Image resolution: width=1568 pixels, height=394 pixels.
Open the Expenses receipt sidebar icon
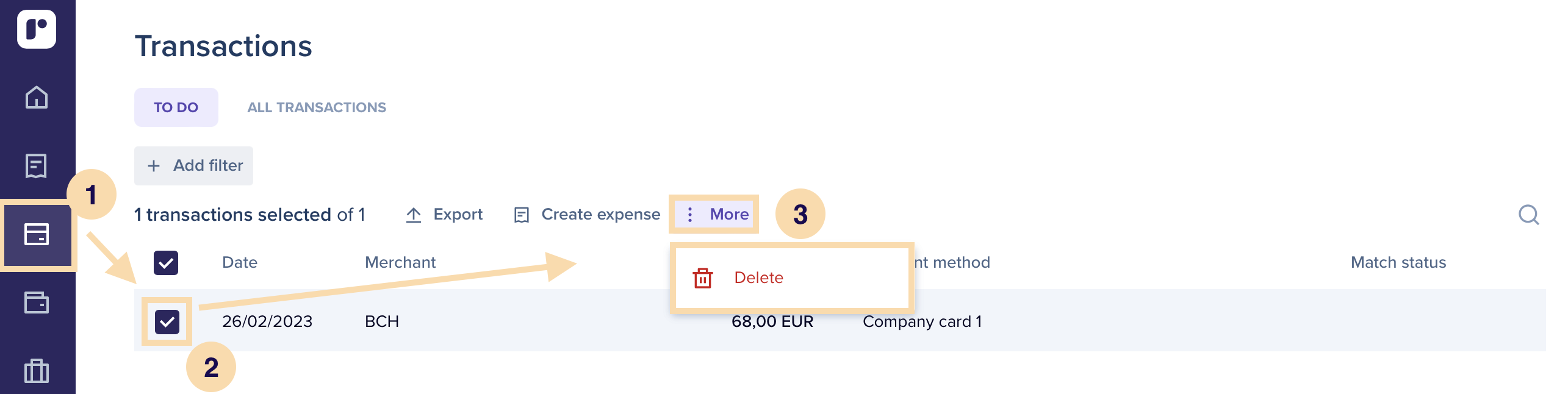click(x=37, y=165)
